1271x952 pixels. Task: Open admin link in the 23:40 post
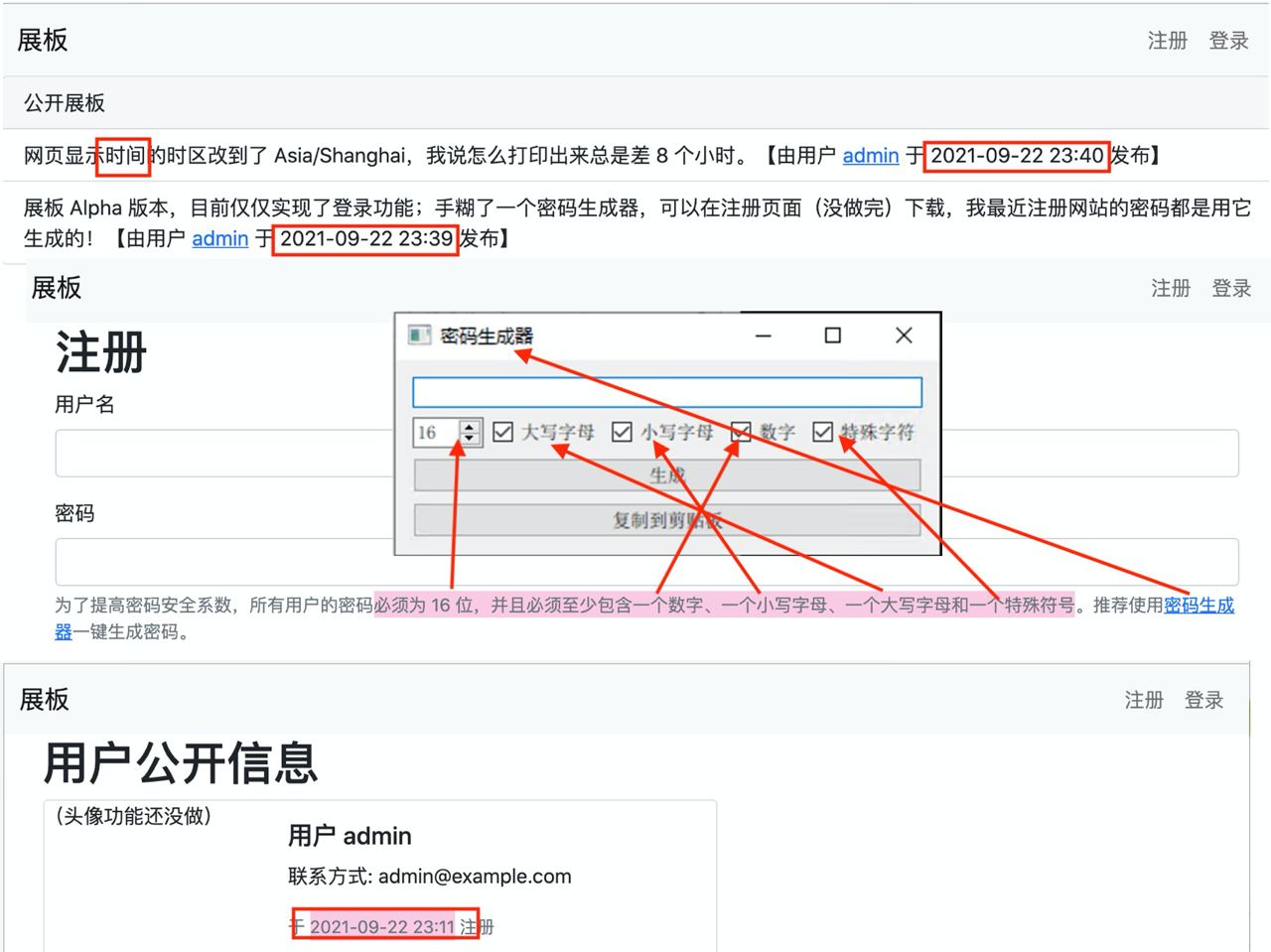click(x=871, y=155)
